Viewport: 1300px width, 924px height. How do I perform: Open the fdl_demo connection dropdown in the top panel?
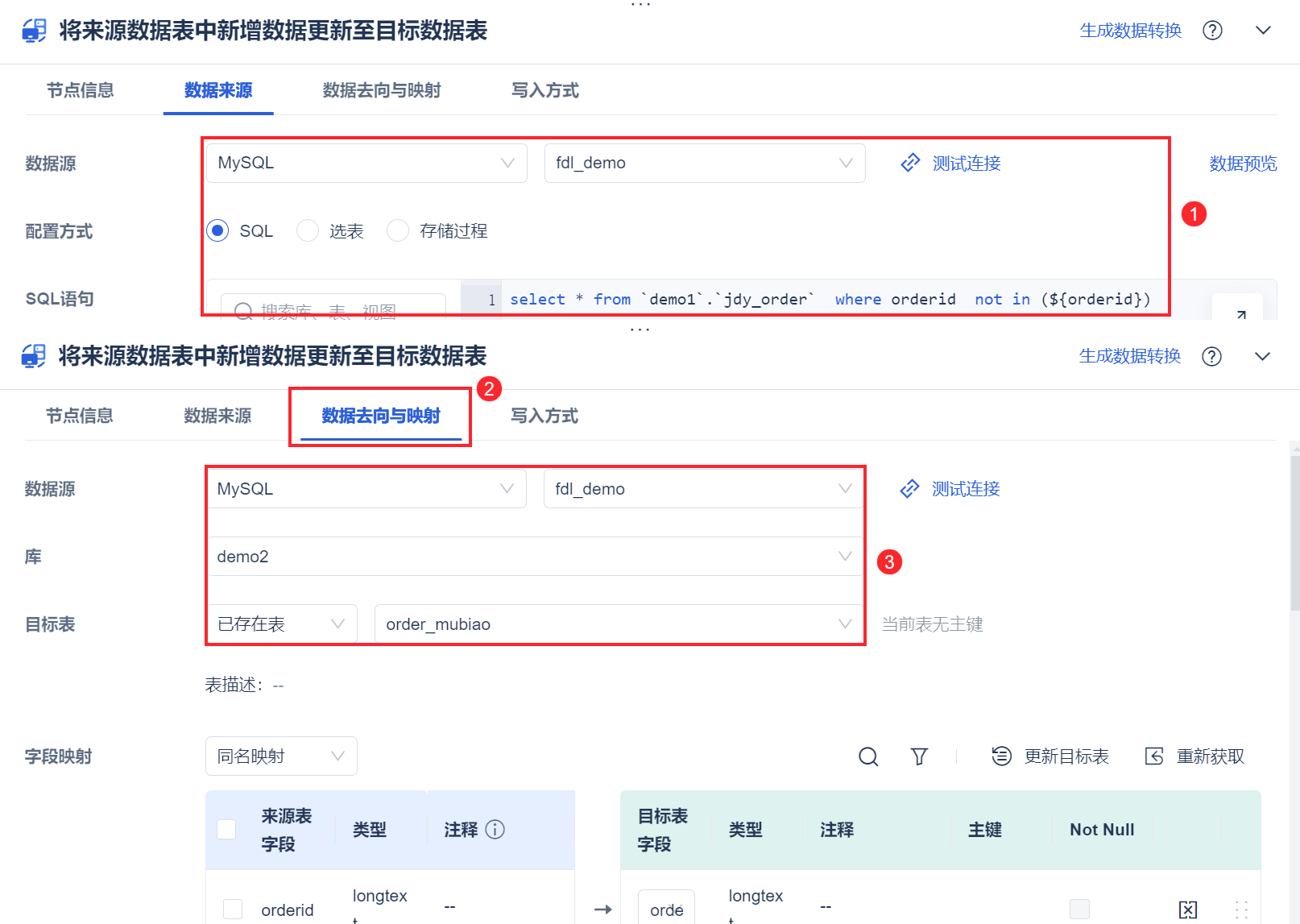(705, 163)
